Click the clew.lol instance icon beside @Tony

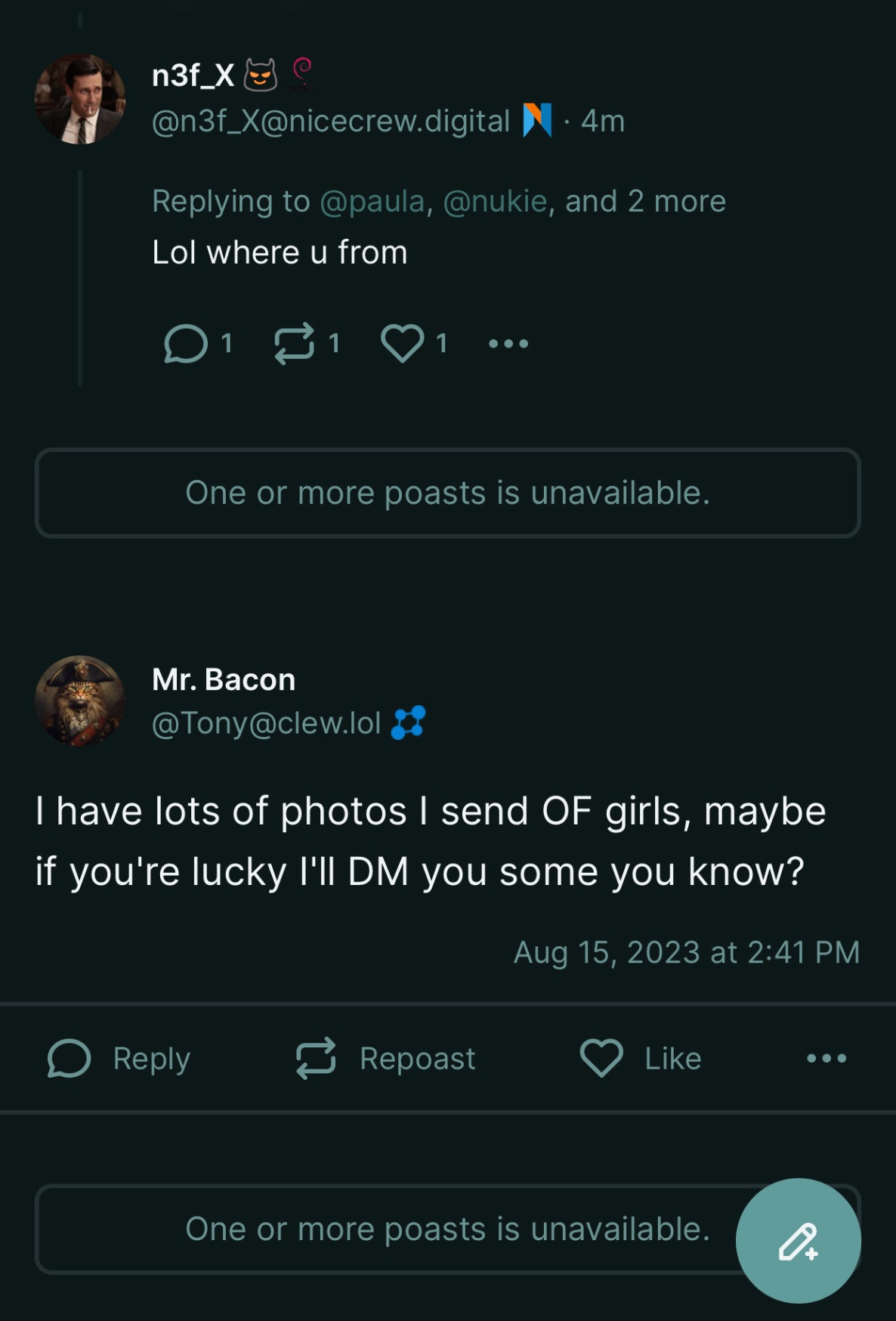pyautogui.click(x=409, y=722)
